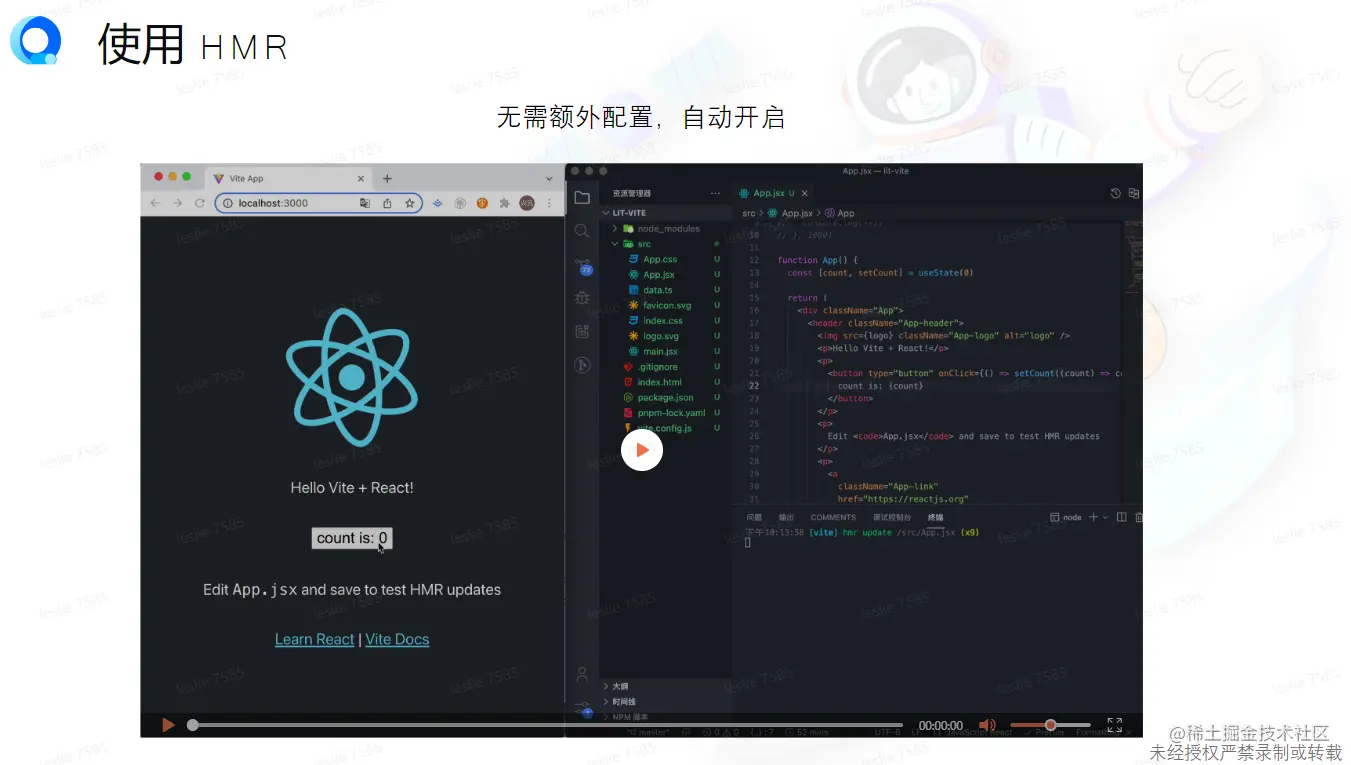Open Source Control with the 72 badge
1351x765 pixels.
(582, 266)
